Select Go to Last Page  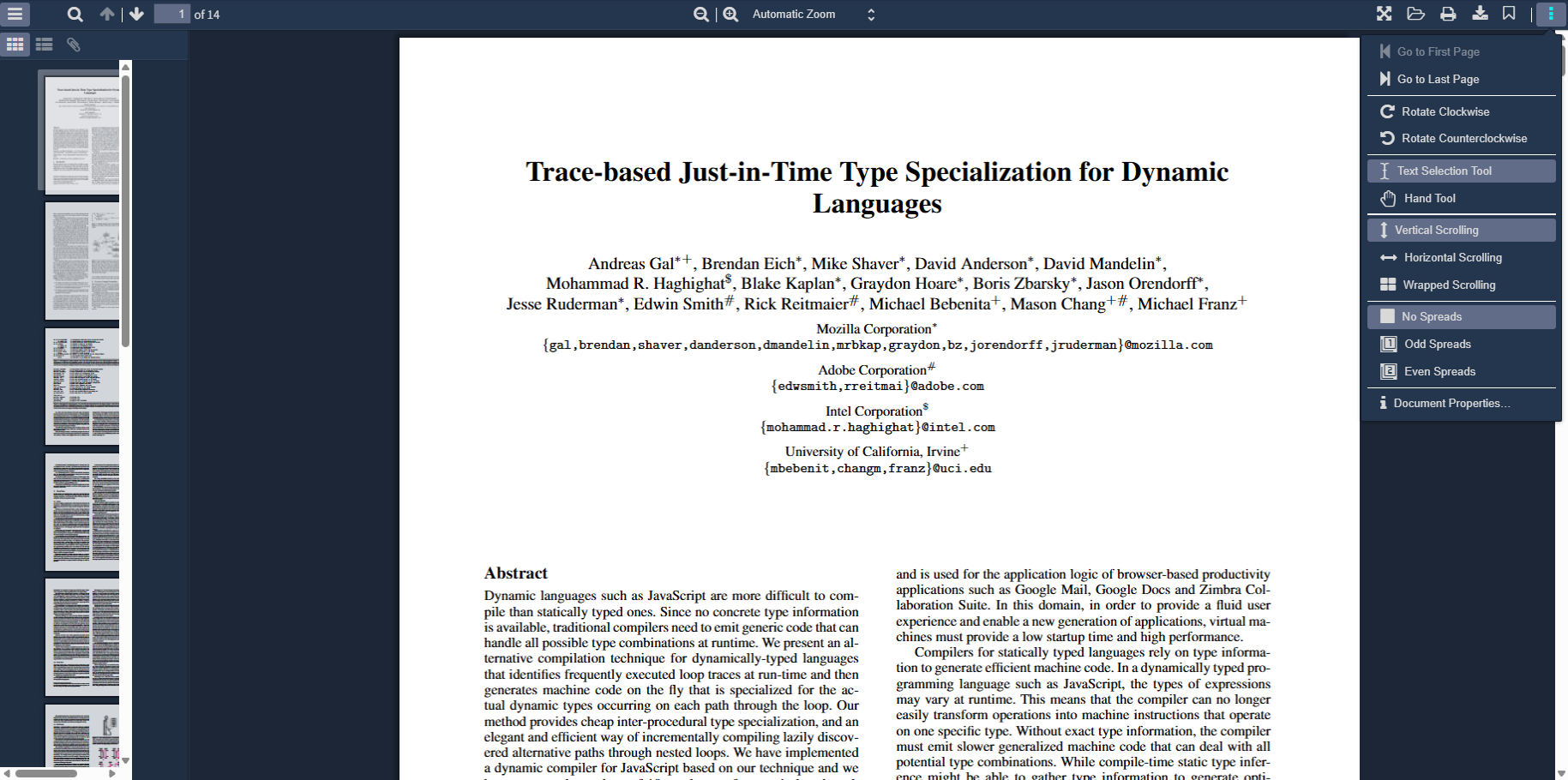pyautogui.click(x=1461, y=79)
